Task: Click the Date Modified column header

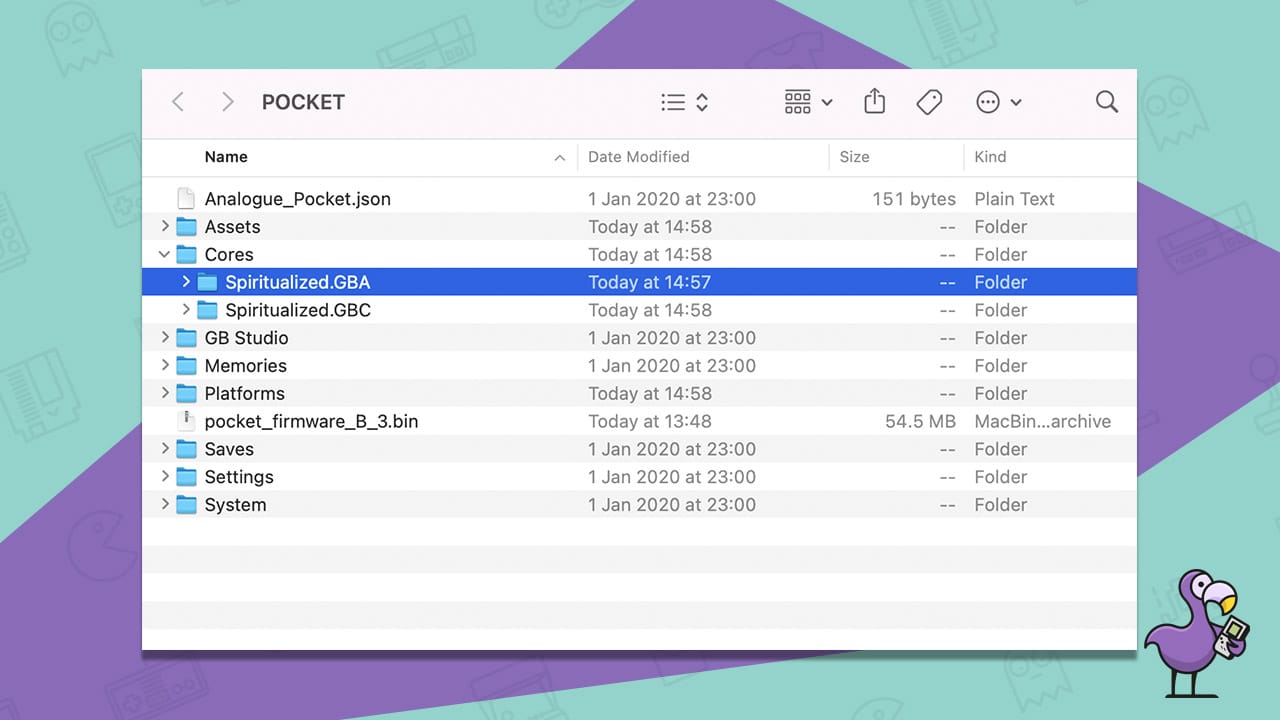Action: tap(639, 157)
